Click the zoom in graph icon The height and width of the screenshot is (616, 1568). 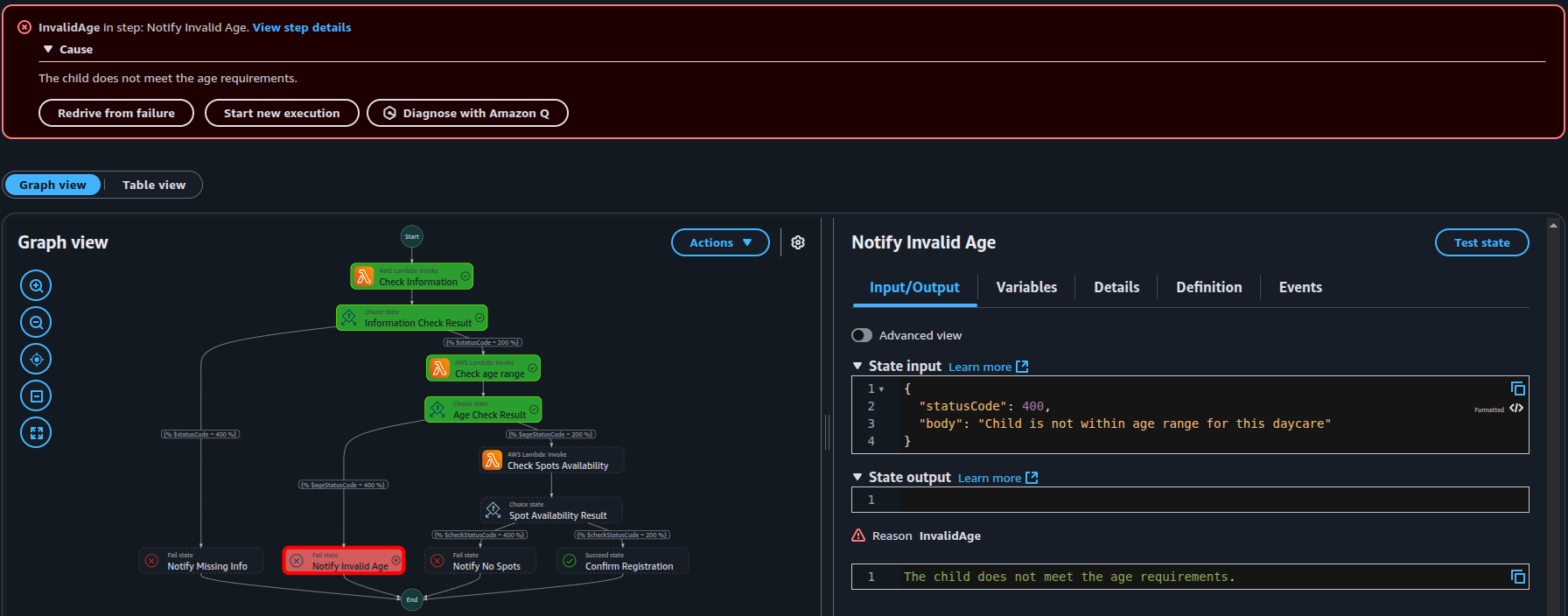pos(36,285)
